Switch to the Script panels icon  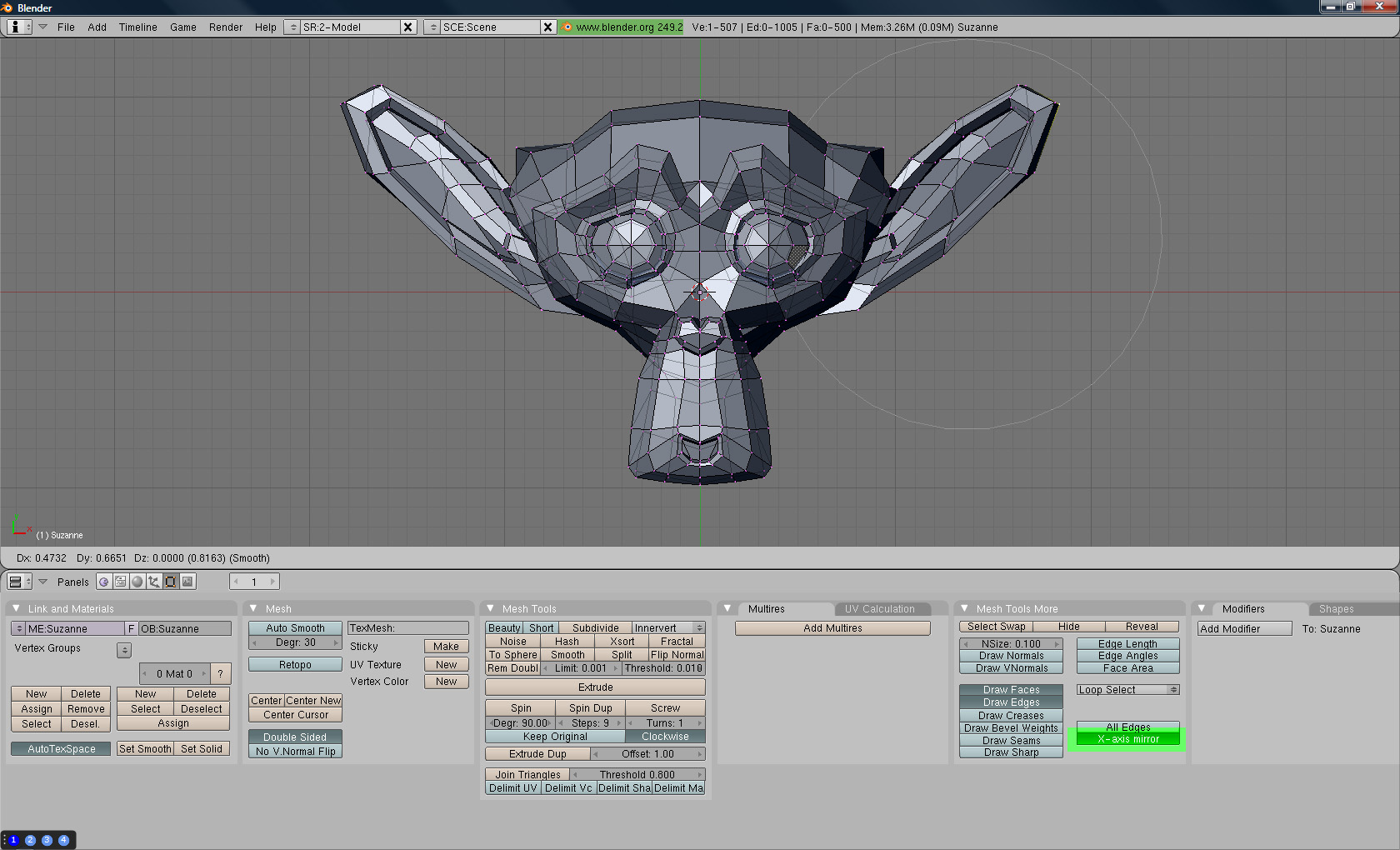point(121,582)
